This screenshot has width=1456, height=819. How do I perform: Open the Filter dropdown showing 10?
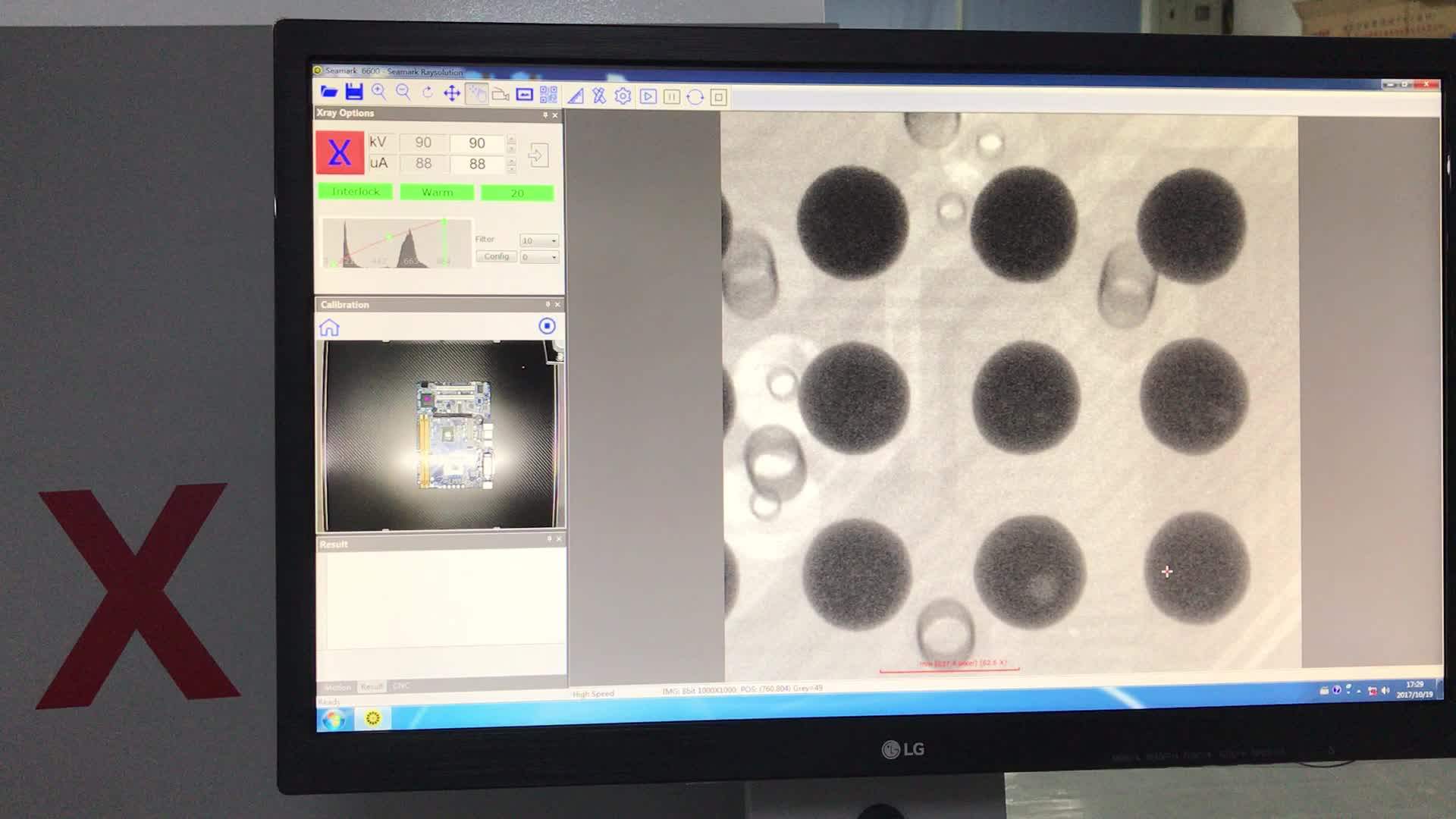(x=539, y=240)
